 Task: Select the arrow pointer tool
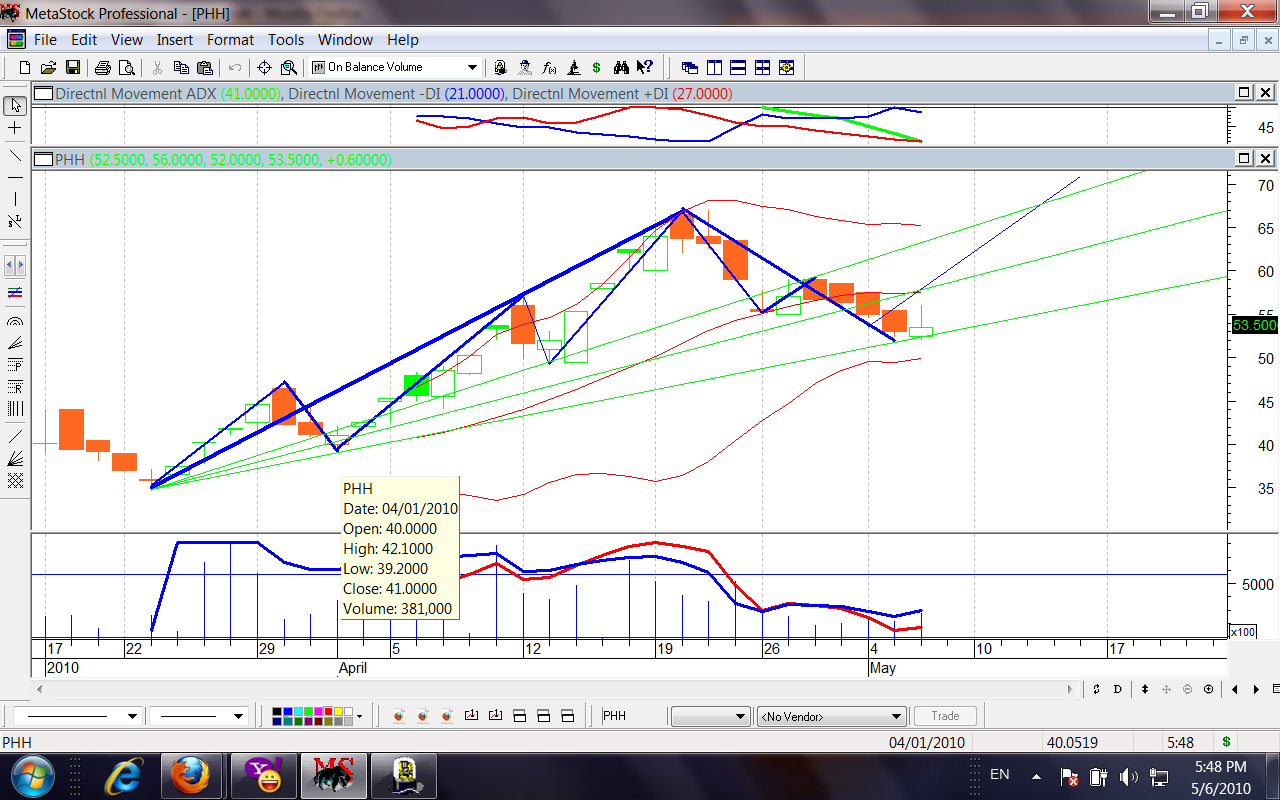coord(15,105)
